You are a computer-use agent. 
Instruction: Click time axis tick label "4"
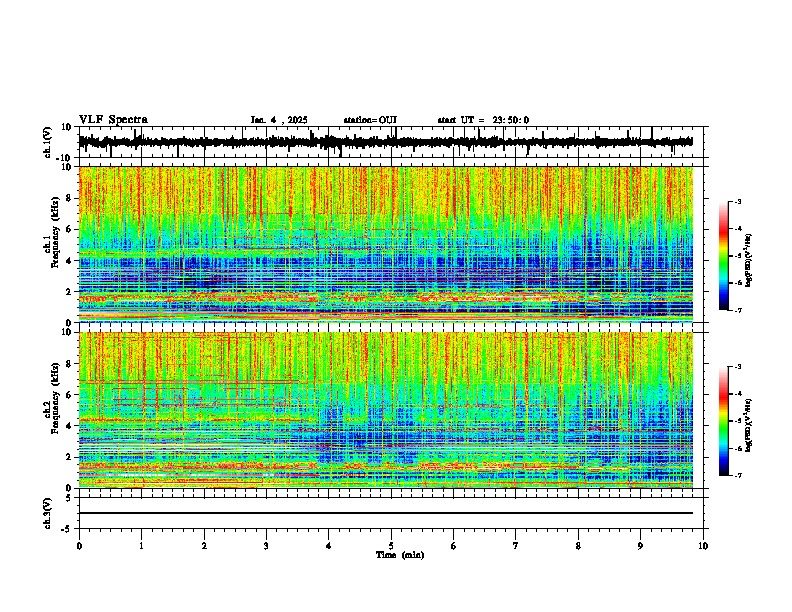[x=329, y=546]
